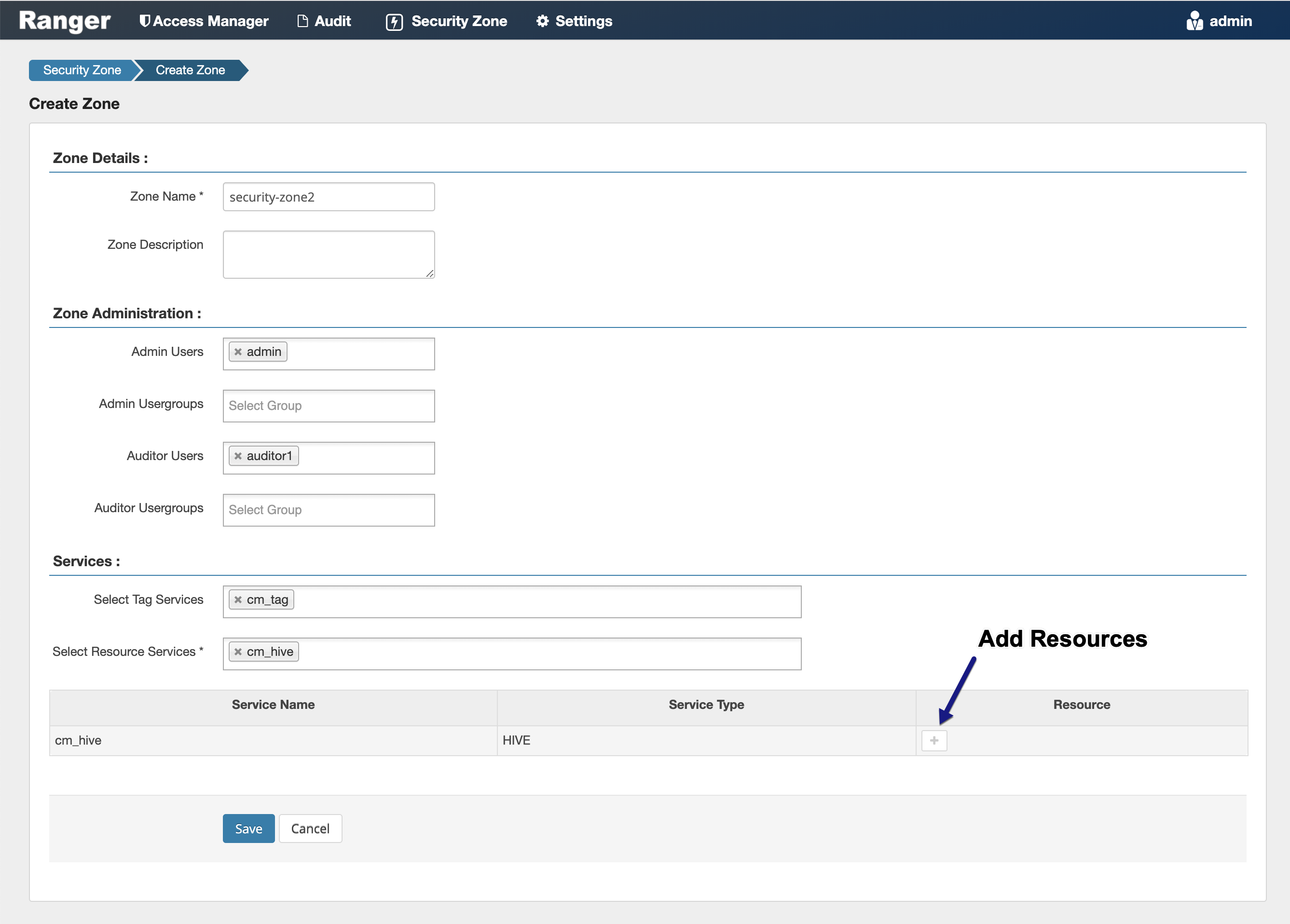Click the Security Zone lightning bolt icon
The width and height of the screenshot is (1290, 924).
[x=394, y=22]
